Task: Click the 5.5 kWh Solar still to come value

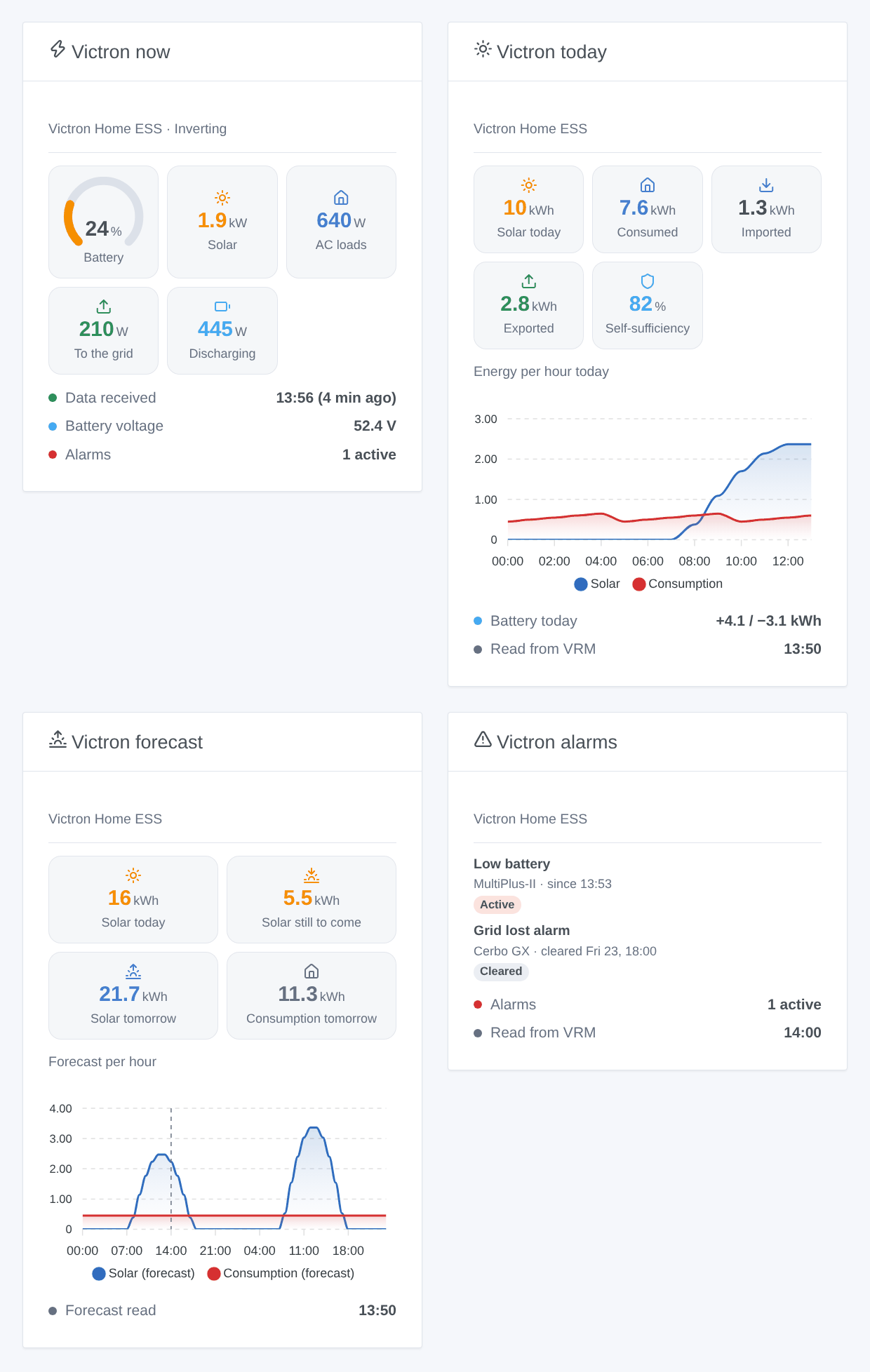Action: point(312,898)
